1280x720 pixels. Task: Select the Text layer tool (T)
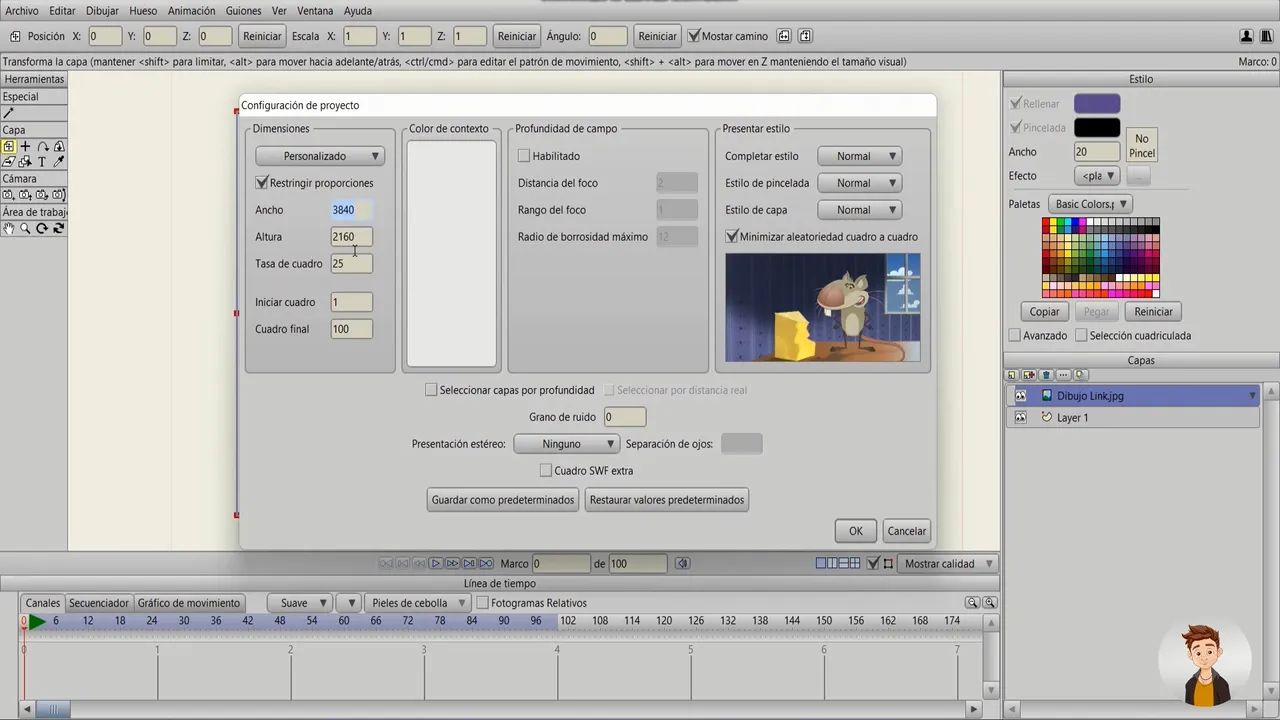pos(42,161)
